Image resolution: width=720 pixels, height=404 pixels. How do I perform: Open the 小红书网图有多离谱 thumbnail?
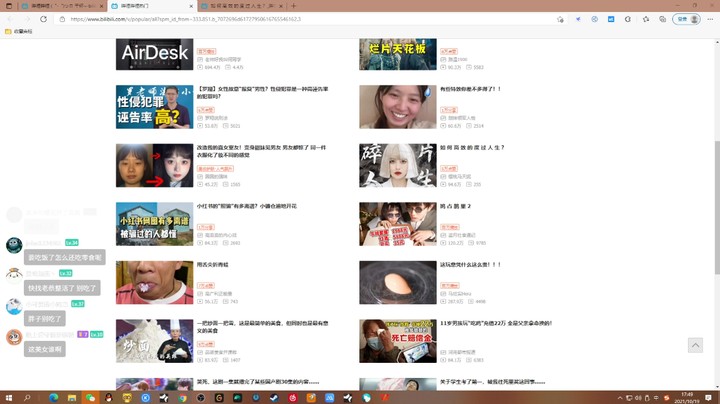click(x=154, y=224)
